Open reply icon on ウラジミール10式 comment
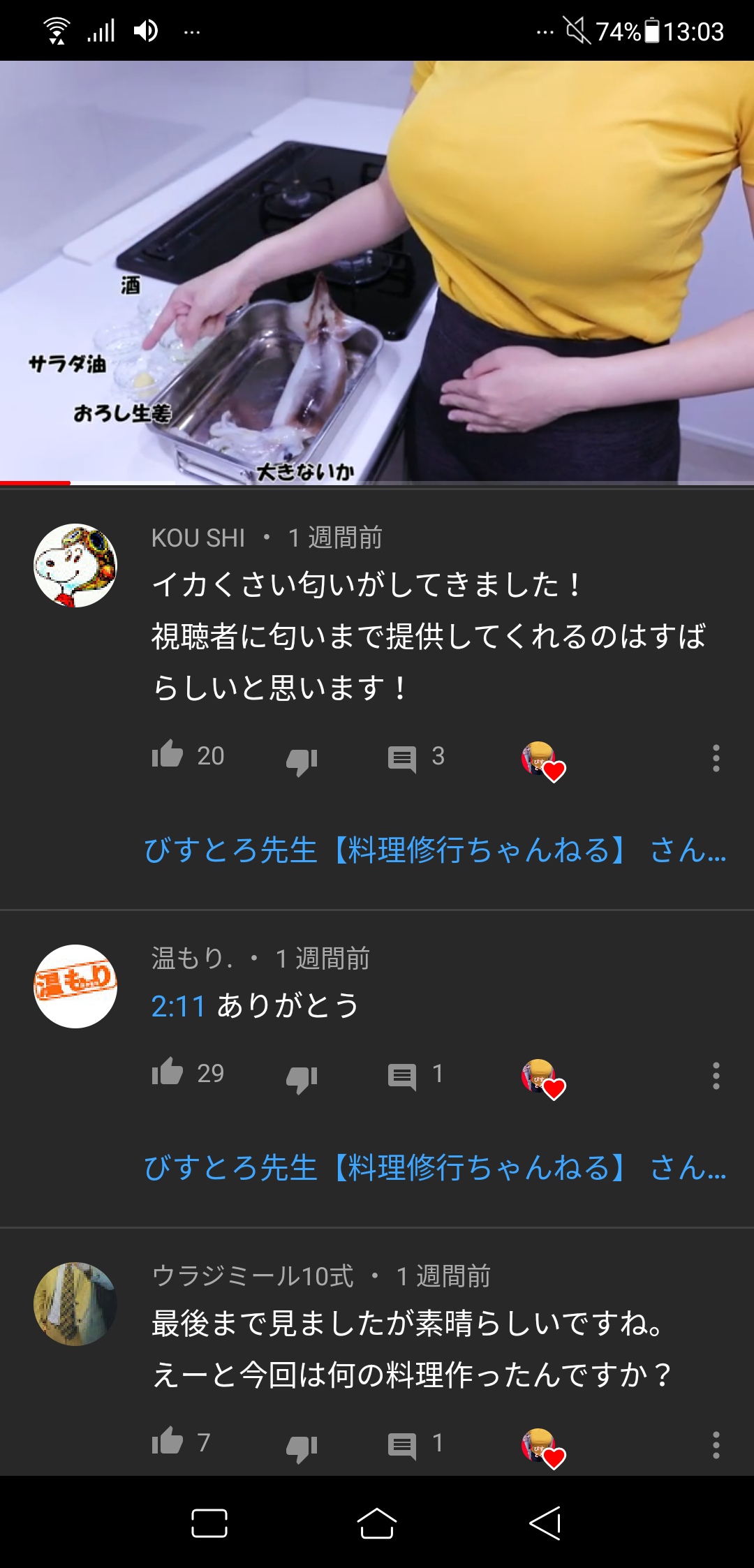Screen dimensions: 754x1568 pyautogui.click(x=402, y=1445)
